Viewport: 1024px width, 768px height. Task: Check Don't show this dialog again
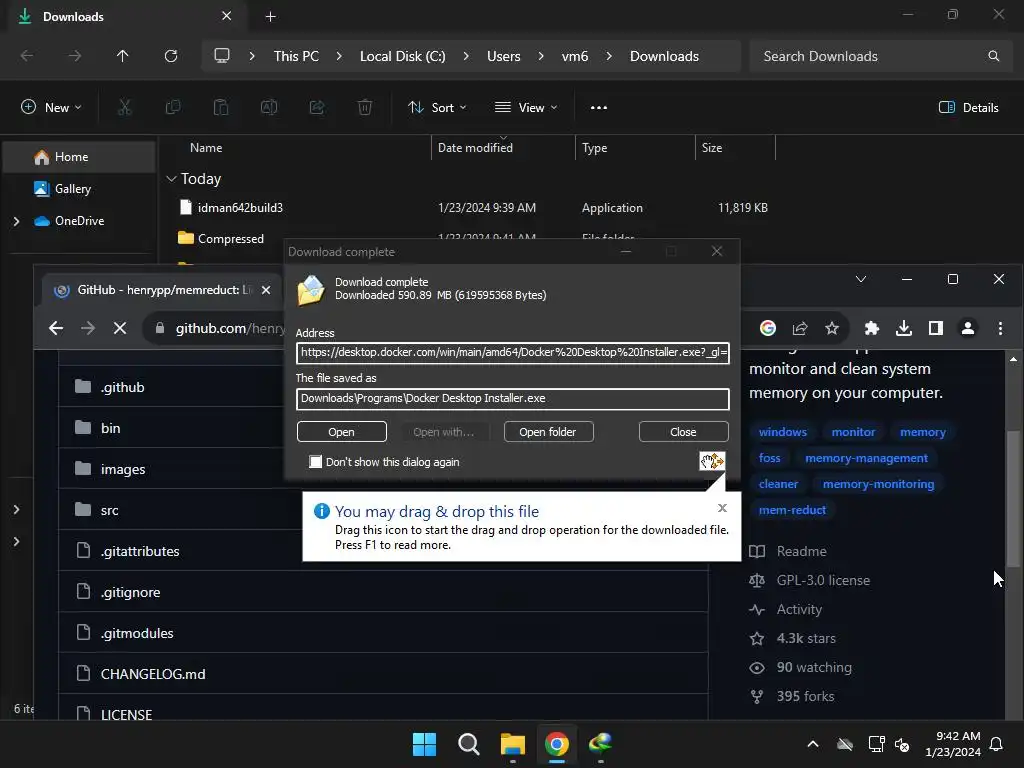coord(315,462)
